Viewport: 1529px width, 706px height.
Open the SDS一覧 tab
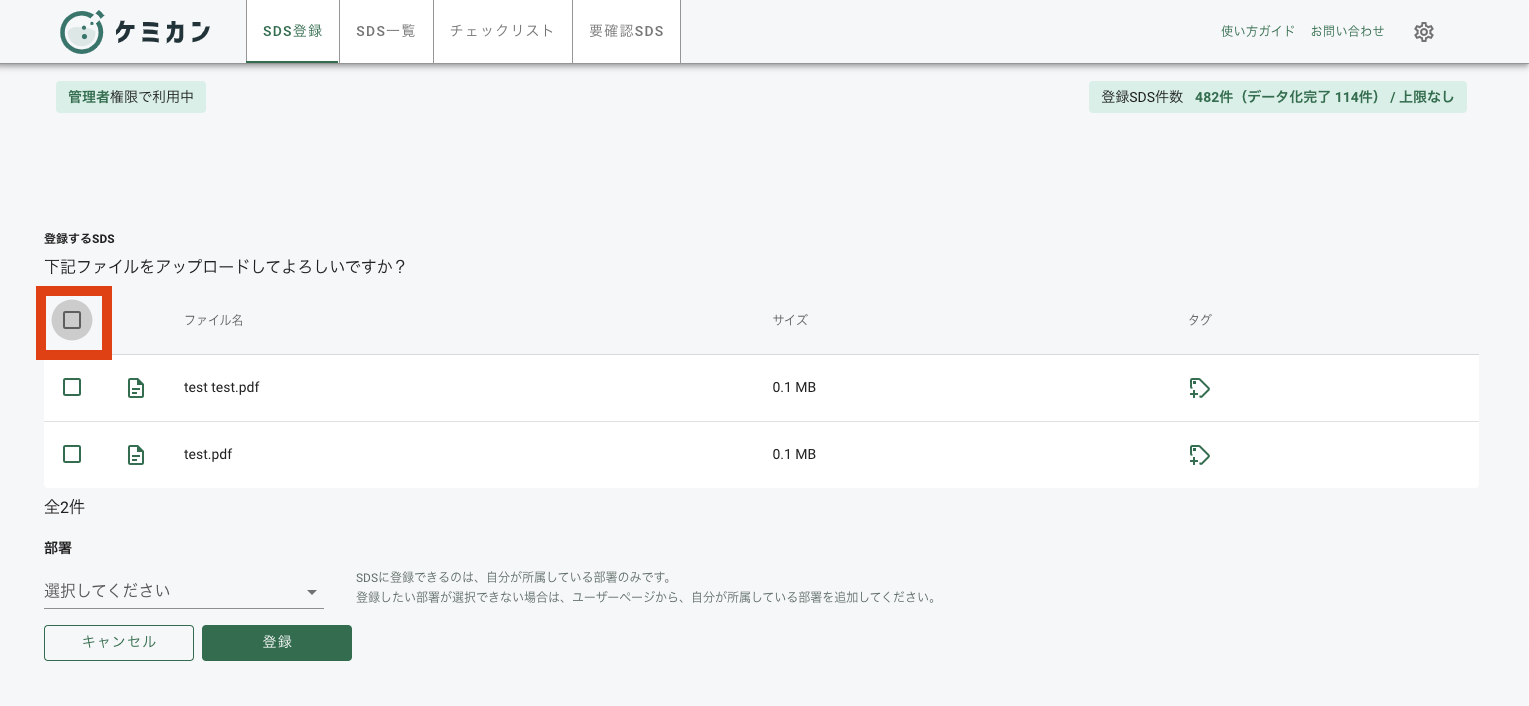coord(386,31)
